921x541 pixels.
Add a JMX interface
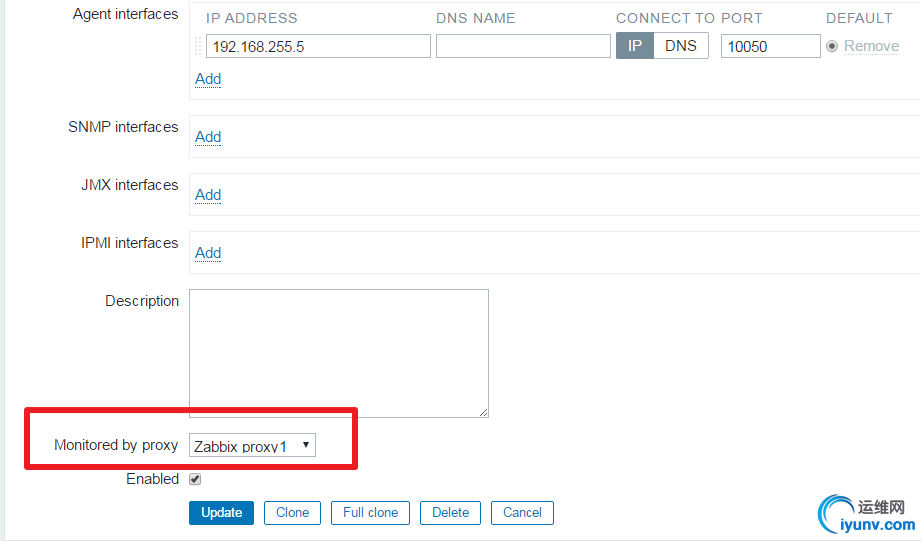coord(208,195)
